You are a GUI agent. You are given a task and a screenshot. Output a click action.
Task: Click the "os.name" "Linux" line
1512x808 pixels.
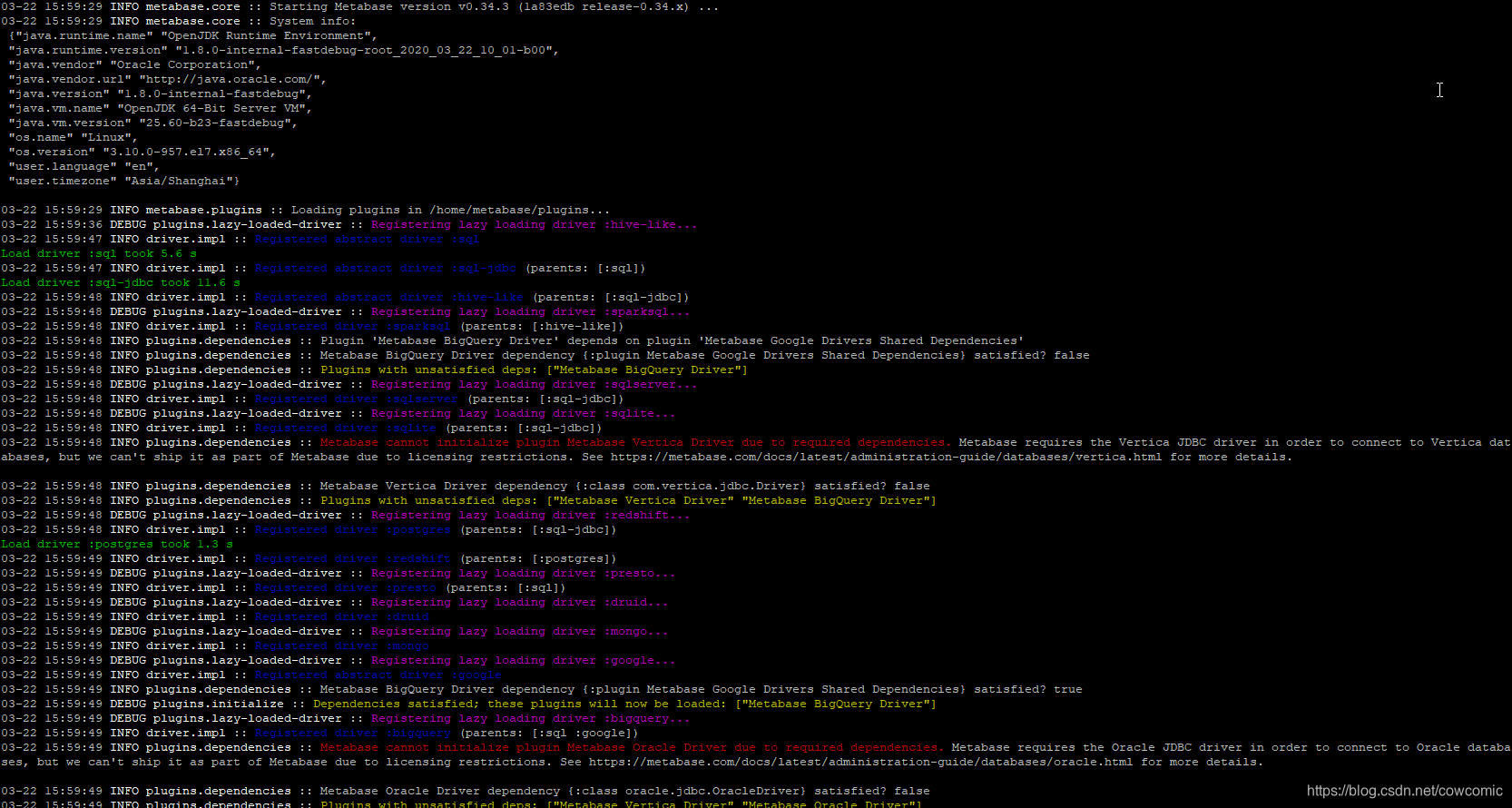tap(74, 137)
